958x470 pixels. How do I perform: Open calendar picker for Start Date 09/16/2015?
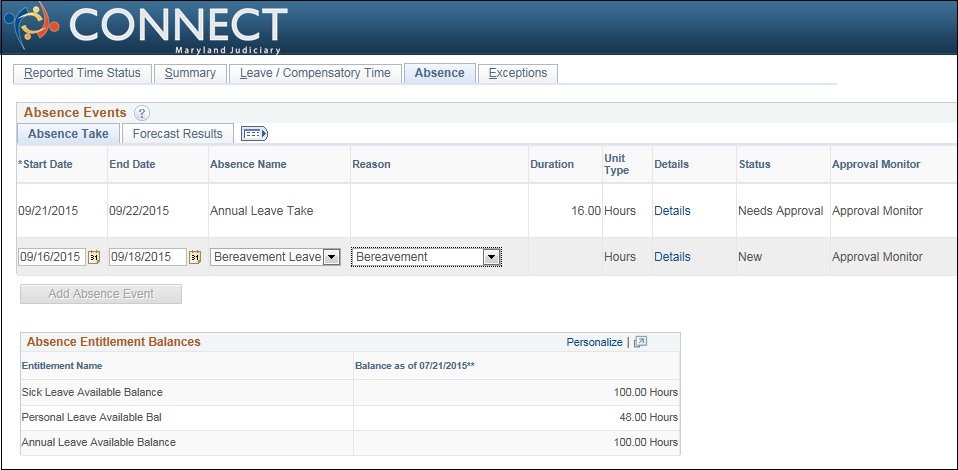[93, 257]
